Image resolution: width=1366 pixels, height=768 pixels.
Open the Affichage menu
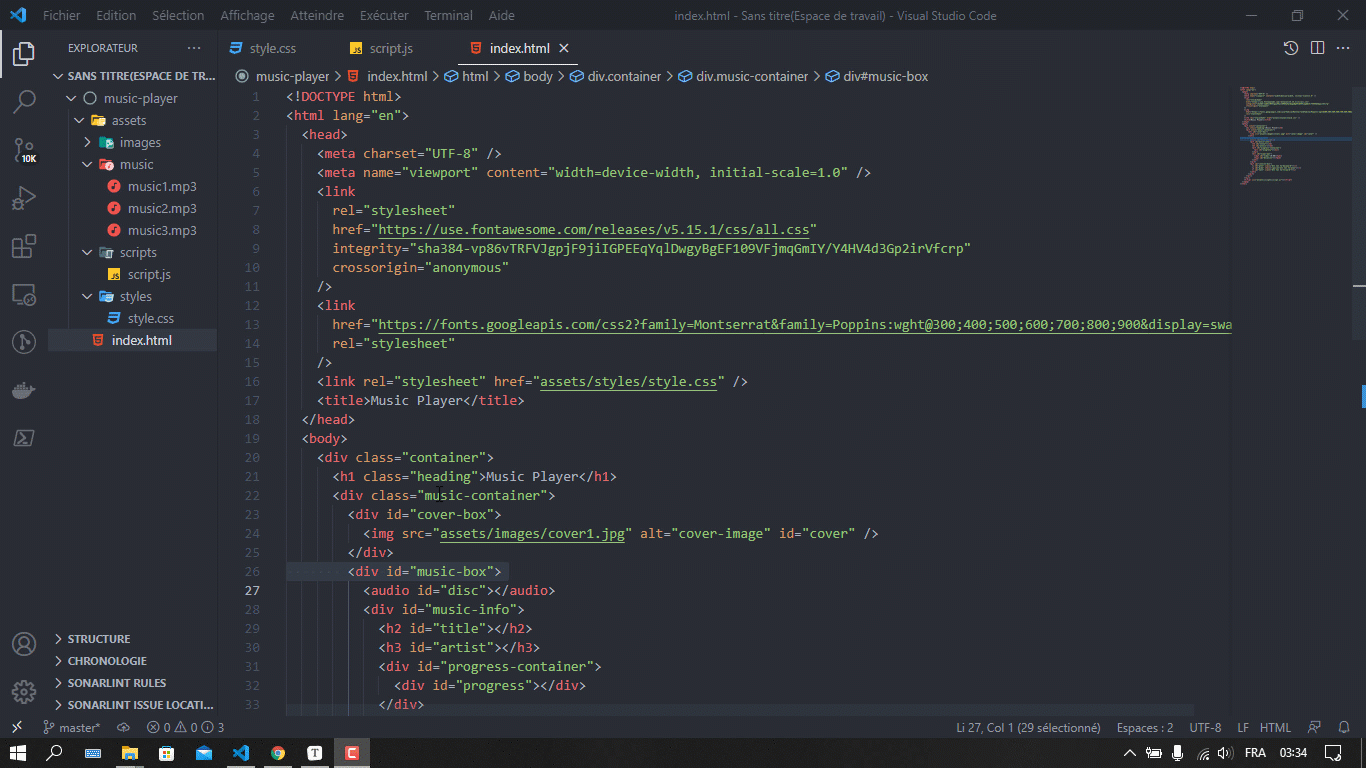pos(247,15)
